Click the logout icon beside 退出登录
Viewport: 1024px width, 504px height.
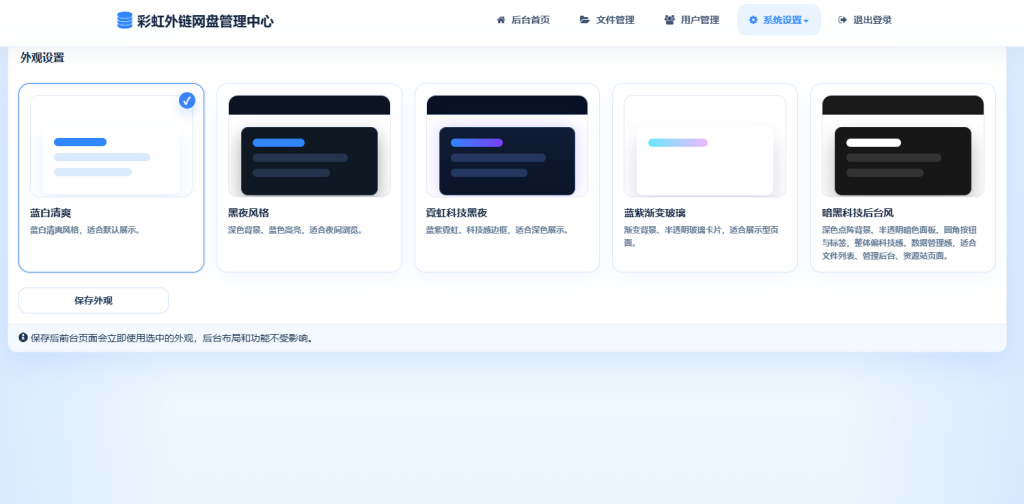click(x=842, y=20)
